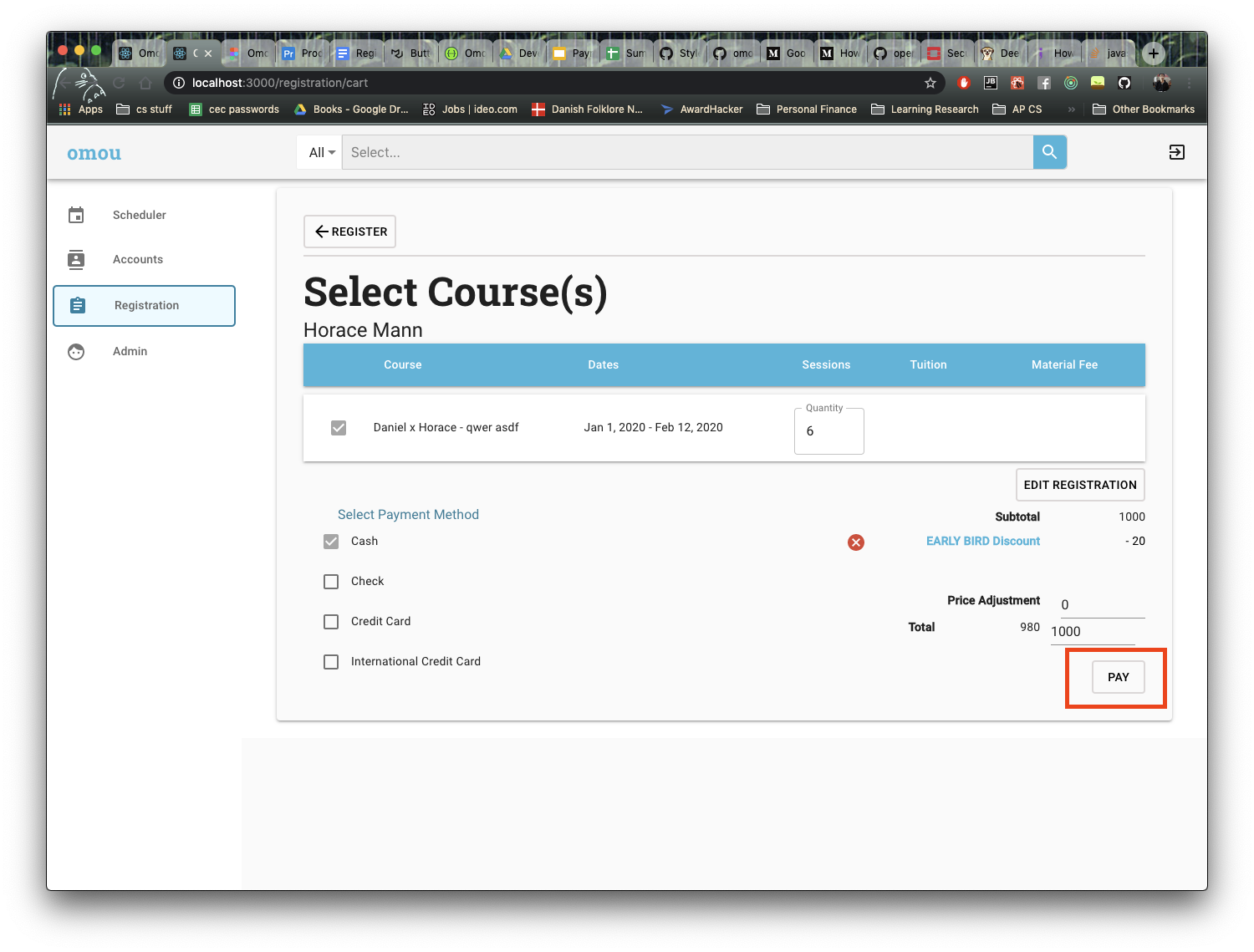The image size is (1254, 952).
Task: Open the Other Bookmarks folder
Action: tap(1144, 109)
